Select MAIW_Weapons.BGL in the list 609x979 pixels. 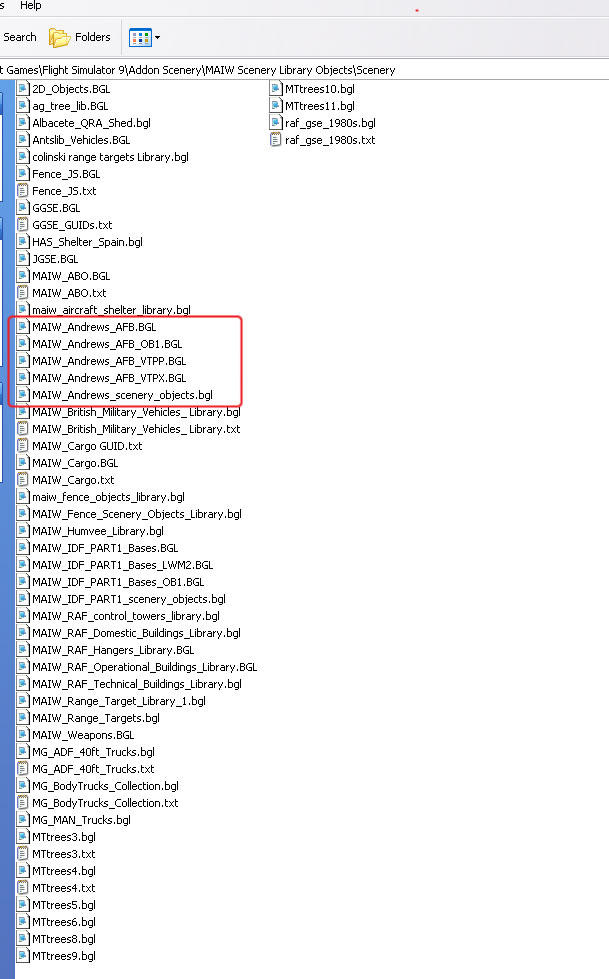coord(82,735)
